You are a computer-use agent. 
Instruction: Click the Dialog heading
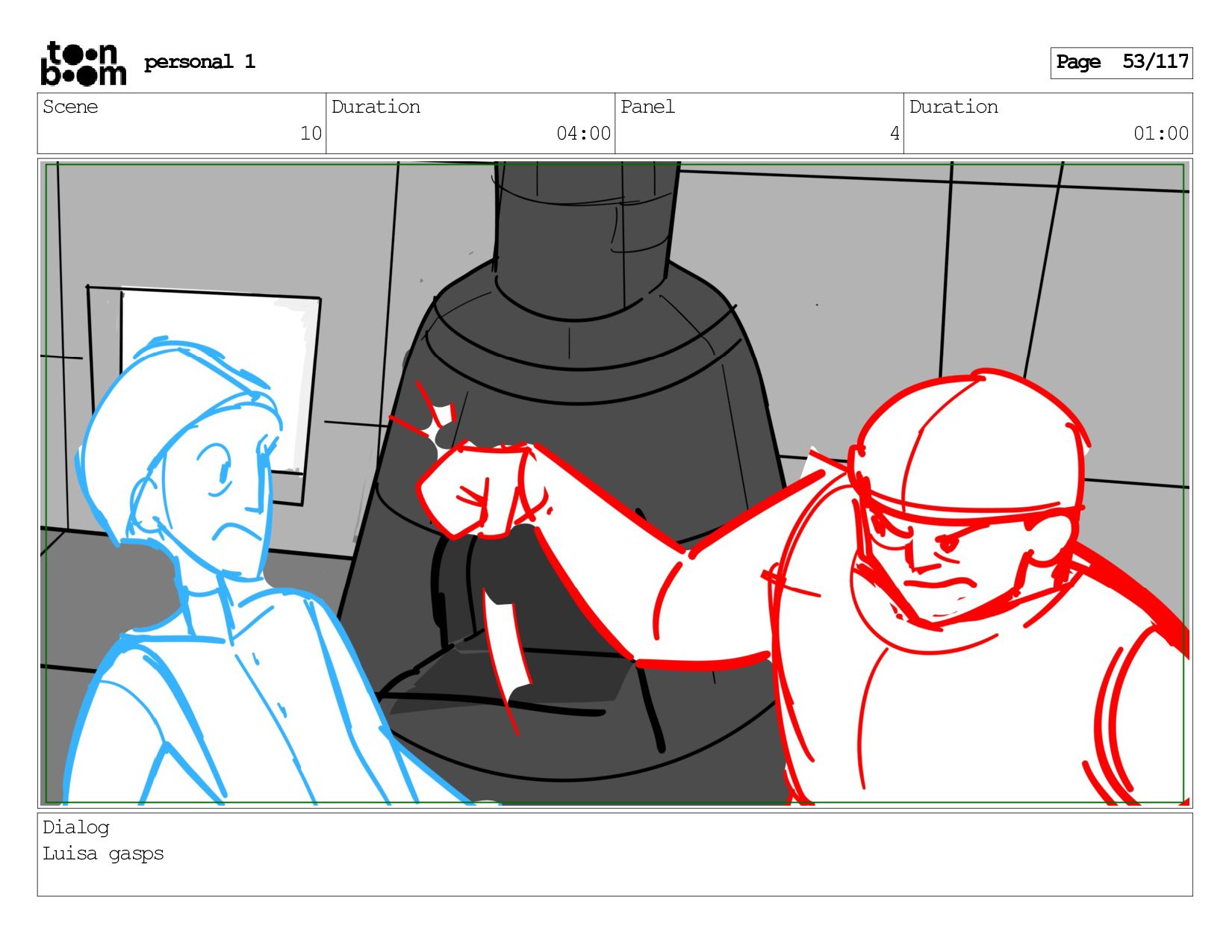coord(76,828)
